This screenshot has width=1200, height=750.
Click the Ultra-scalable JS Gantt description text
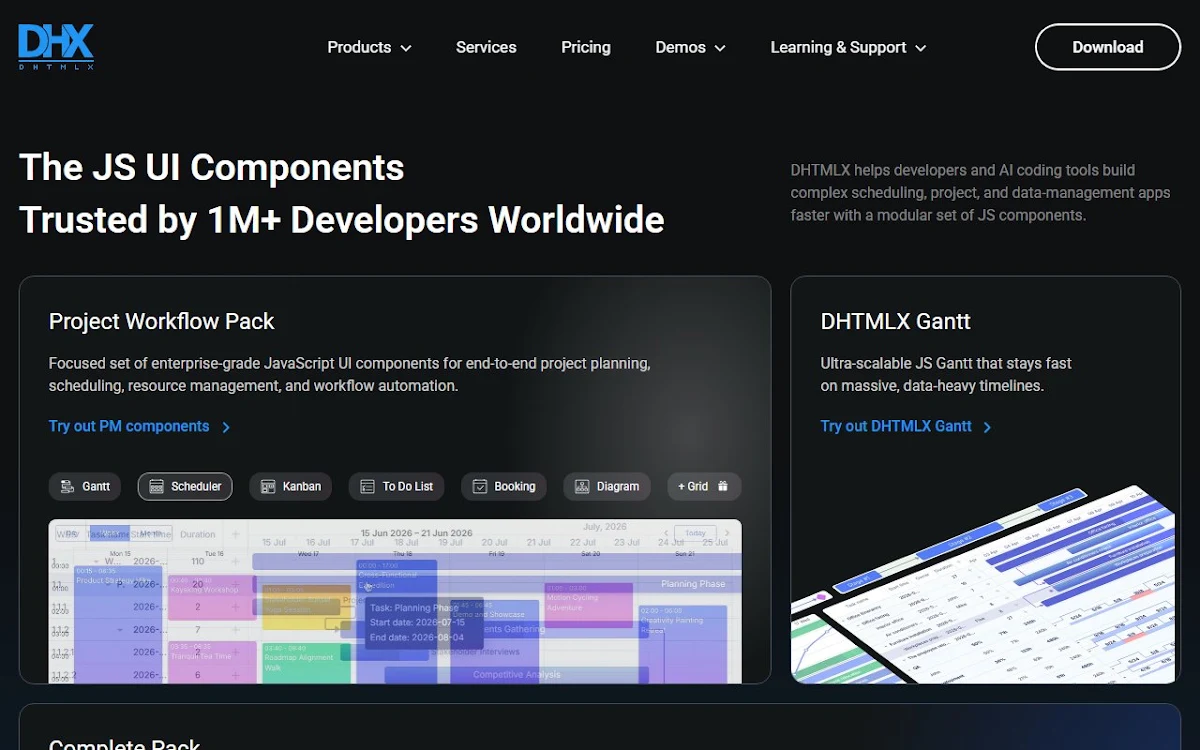click(946, 374)
